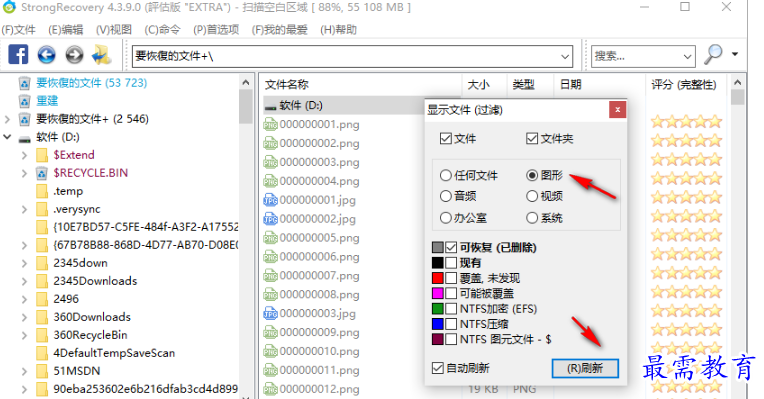
Task: Select 要恢复的文件 (53 723) in tree
Action: pyautogui.click(x=92, y=83)
